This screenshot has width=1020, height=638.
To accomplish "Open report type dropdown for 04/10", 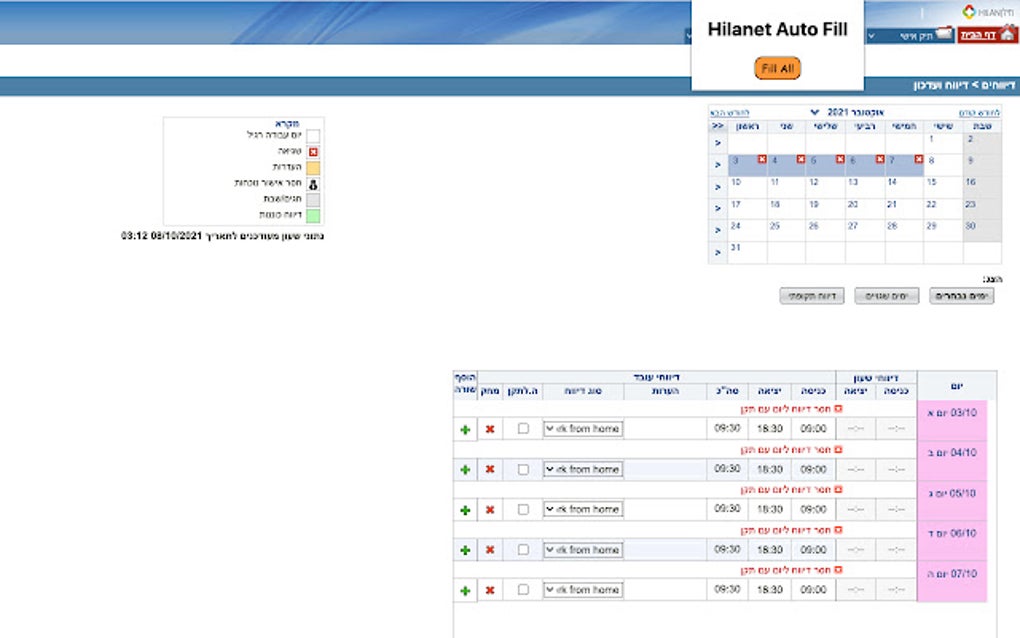I will [583, 469].
